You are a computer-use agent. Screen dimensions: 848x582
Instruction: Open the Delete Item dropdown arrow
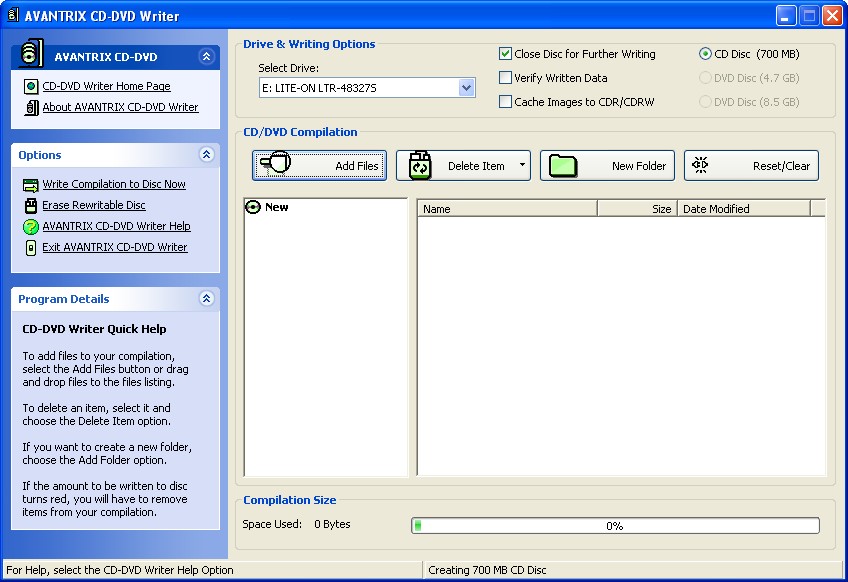tap(522, 164)
